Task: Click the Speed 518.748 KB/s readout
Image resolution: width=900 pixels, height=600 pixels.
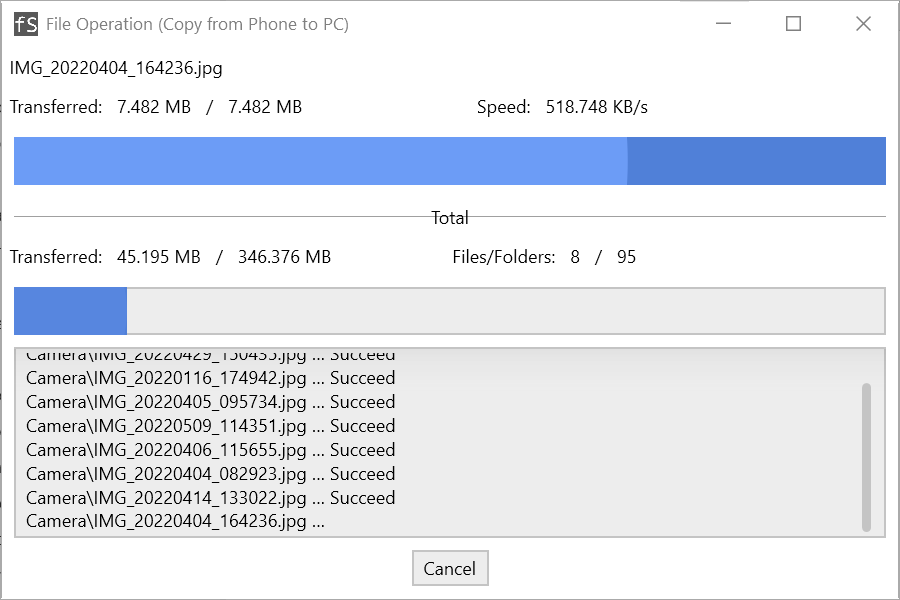Action: tap(562, 107)
